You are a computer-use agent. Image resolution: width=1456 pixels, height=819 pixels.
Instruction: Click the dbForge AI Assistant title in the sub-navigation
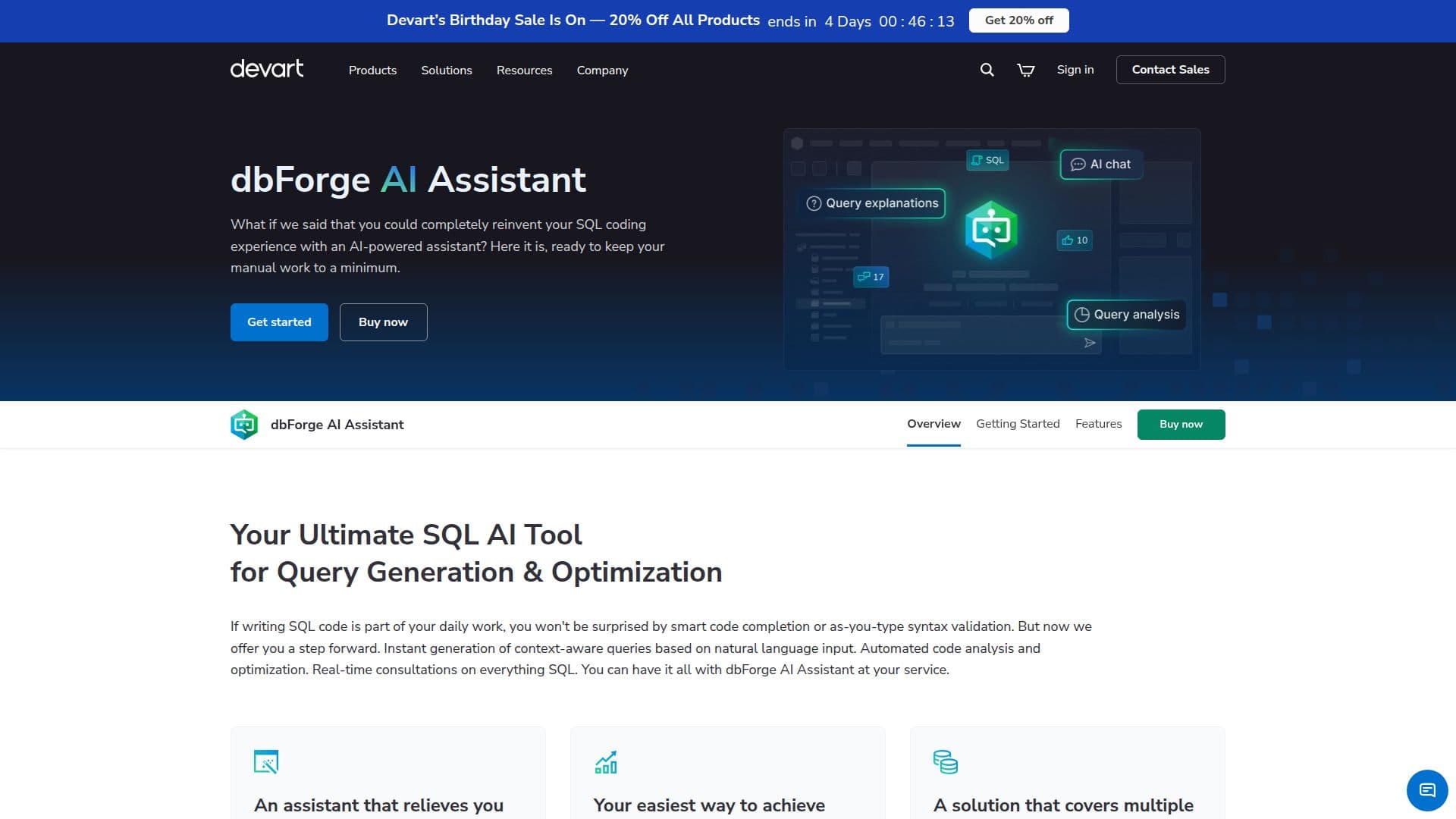point(337,425)
